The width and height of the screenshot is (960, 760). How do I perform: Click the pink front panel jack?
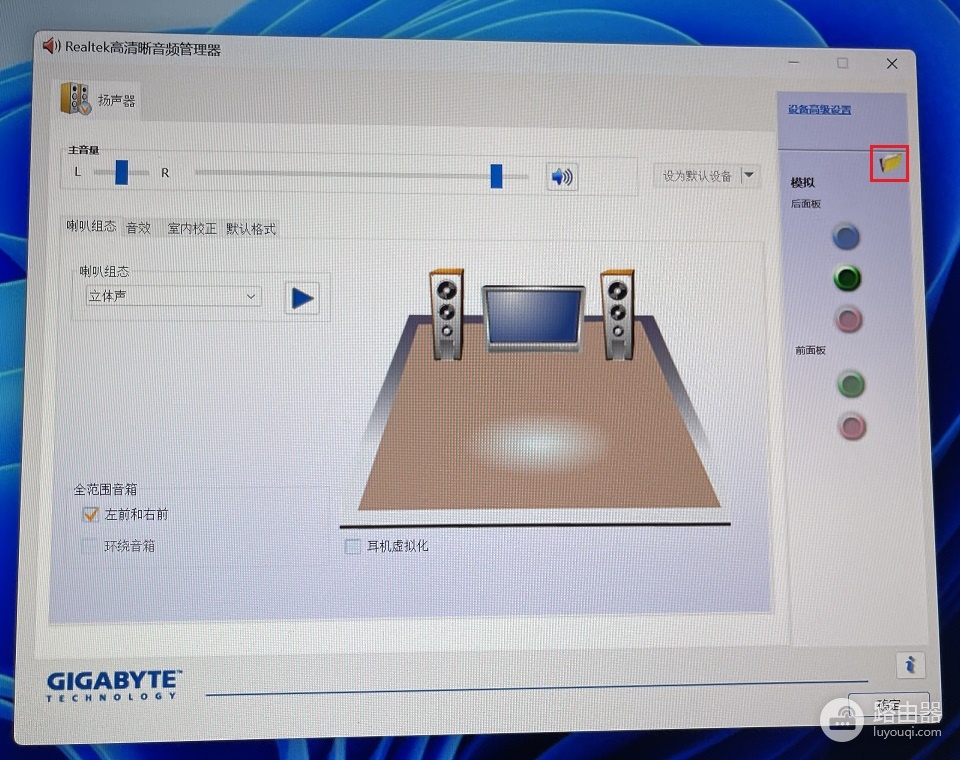tap(852, 426)
